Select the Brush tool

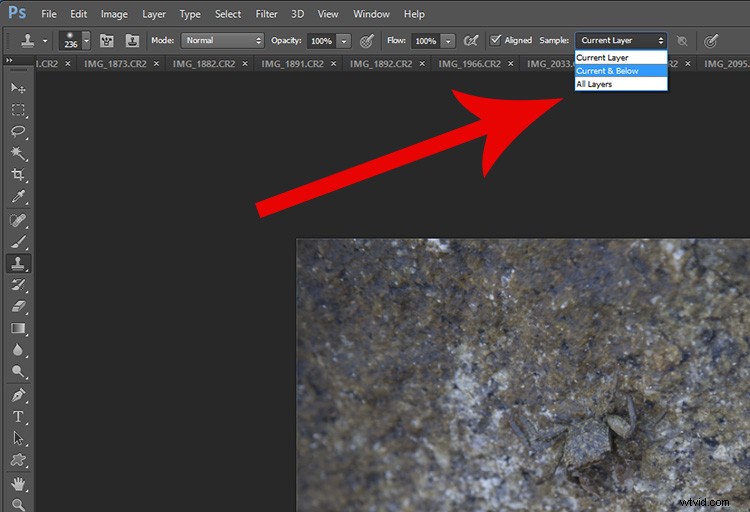[x=18, y=242]
